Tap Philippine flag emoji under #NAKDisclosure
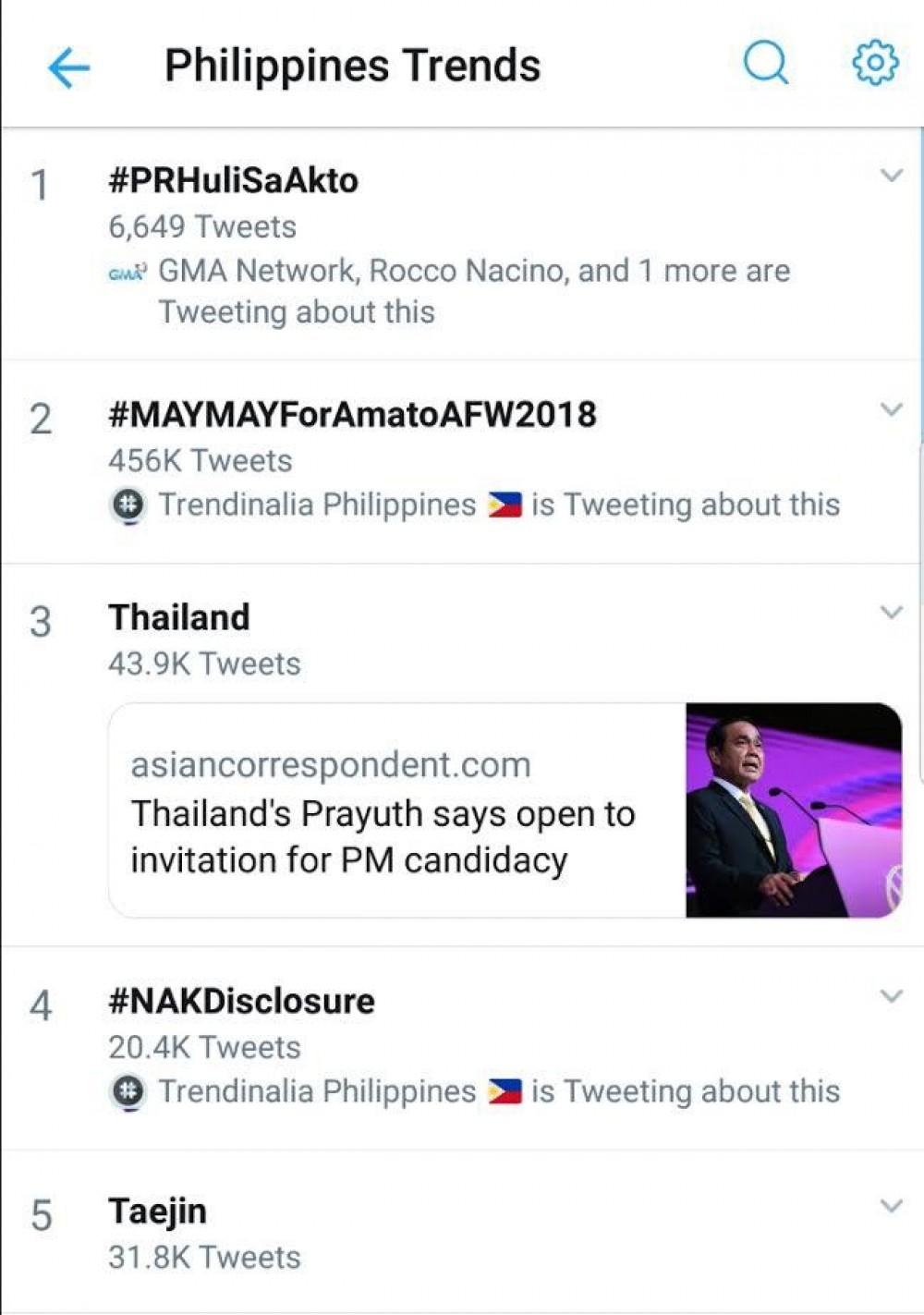This screenshot has height=1315, width=924. (505, 1092)
